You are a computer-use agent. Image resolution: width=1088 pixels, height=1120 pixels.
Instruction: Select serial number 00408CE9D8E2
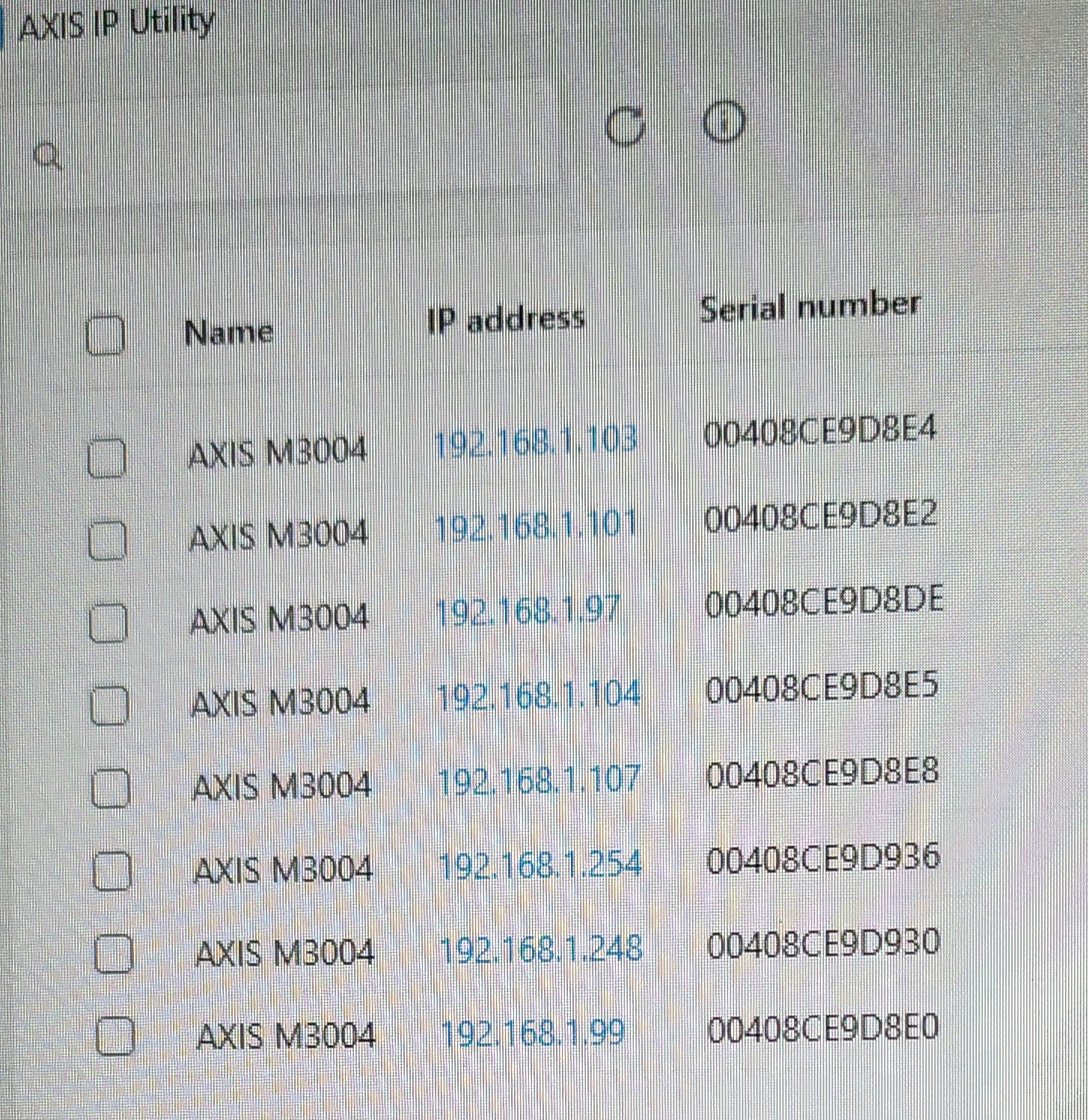[821, 517]
